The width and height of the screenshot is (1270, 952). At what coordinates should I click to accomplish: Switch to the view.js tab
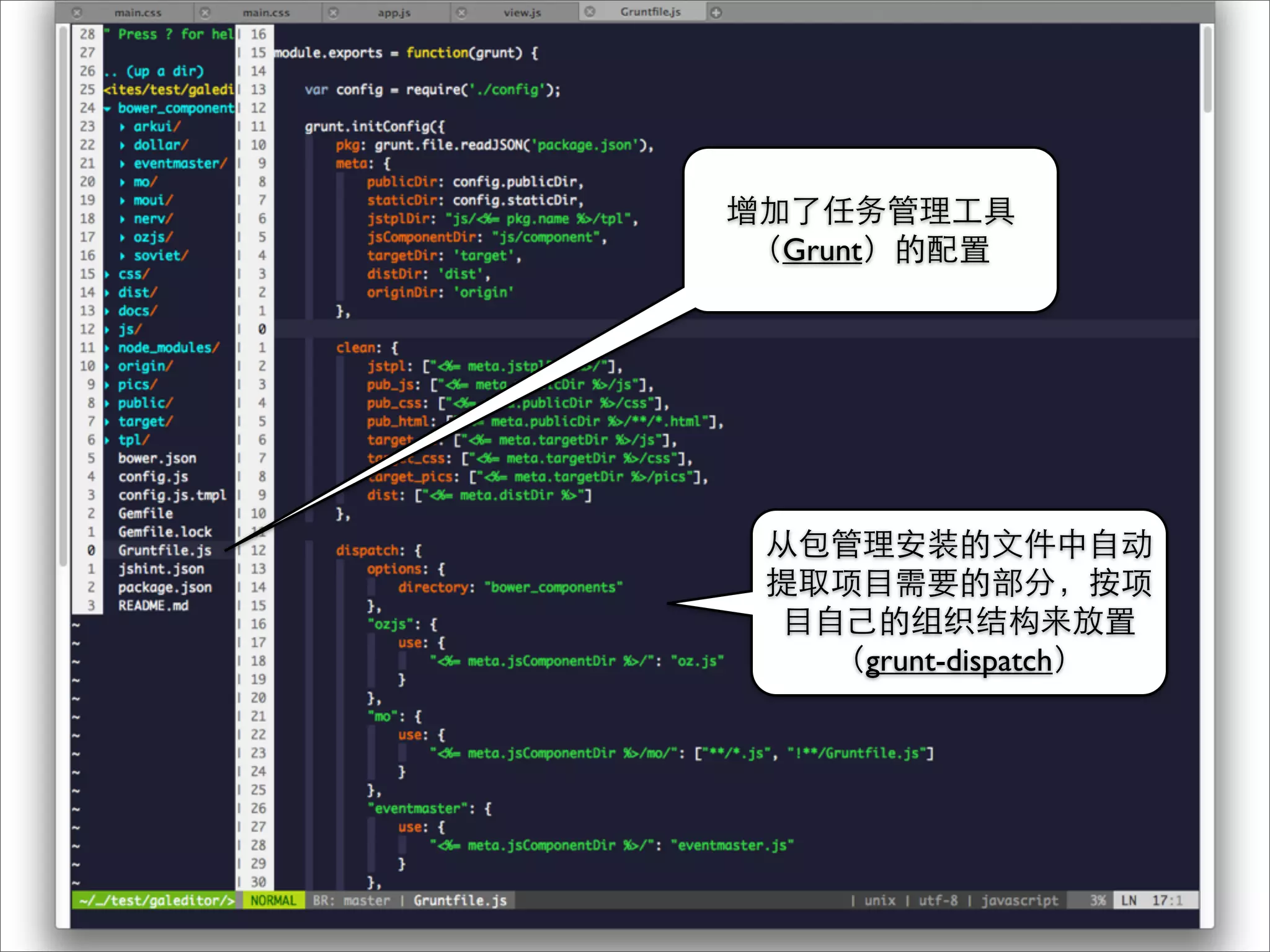522,12
